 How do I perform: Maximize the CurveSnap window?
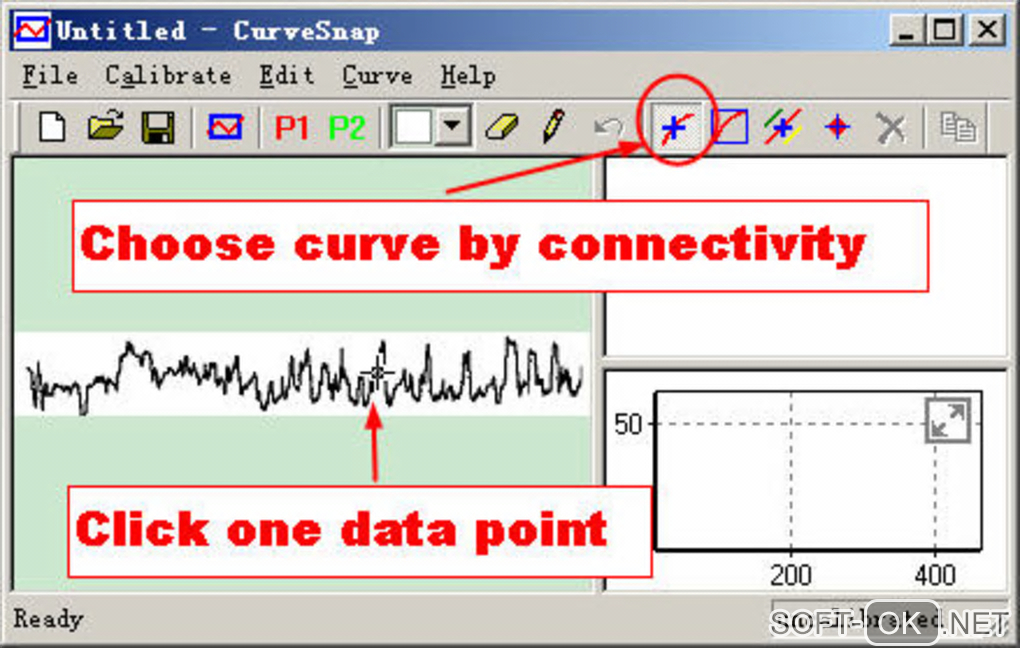pyautogui.click(x=945, y=30)
